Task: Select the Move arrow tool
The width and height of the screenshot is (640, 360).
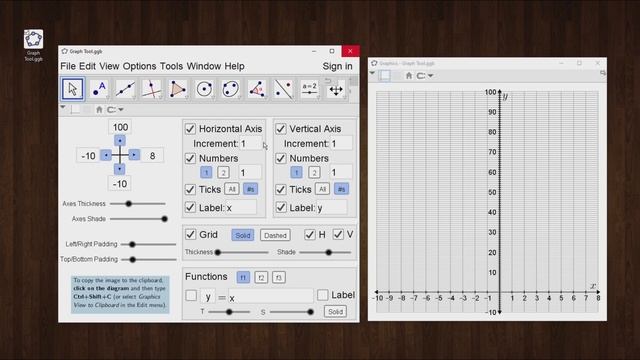Action: pyautogui.click(x=73, y=89)
